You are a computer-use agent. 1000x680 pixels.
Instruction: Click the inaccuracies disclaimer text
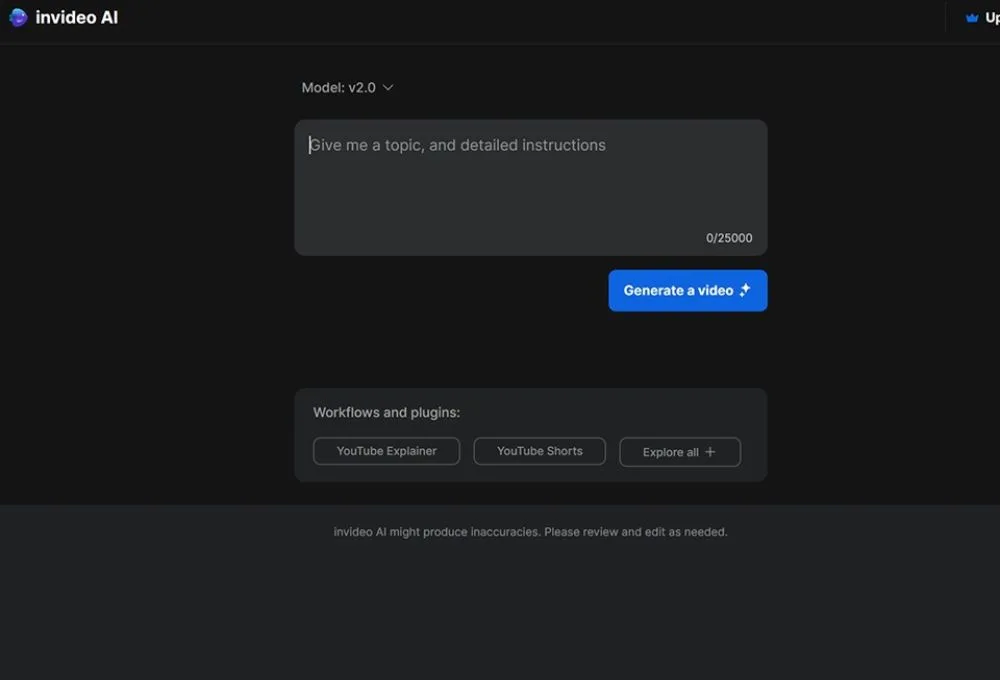tap(531, 532)
